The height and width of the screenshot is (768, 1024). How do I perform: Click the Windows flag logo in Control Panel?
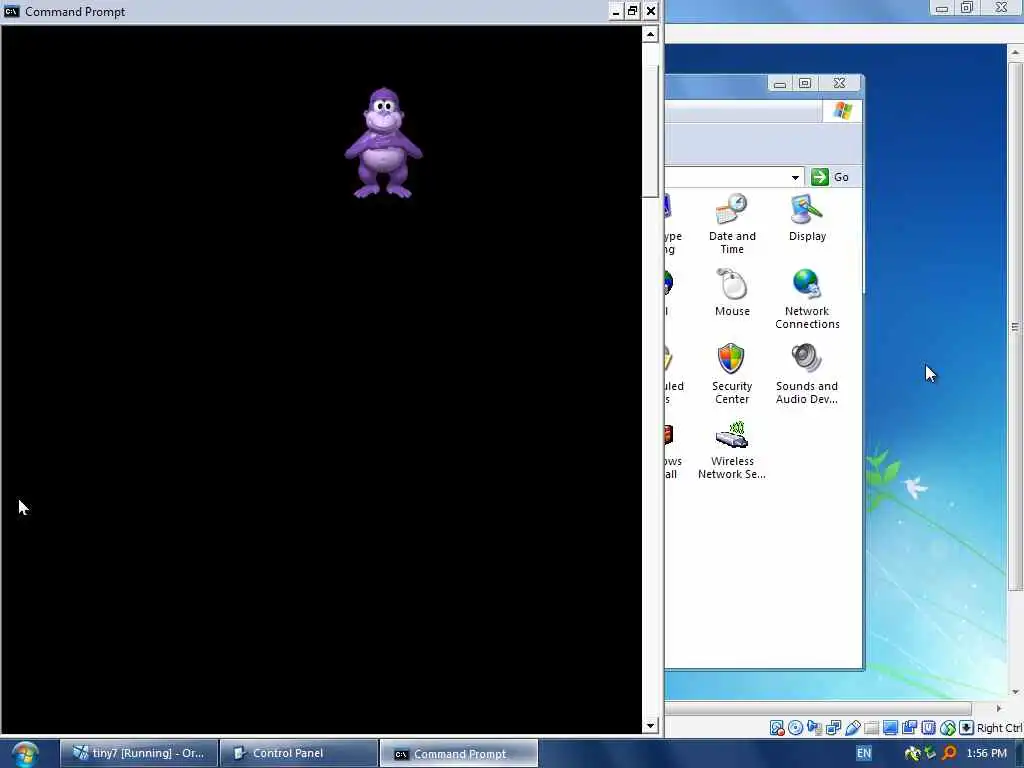(x=842, y=110)
